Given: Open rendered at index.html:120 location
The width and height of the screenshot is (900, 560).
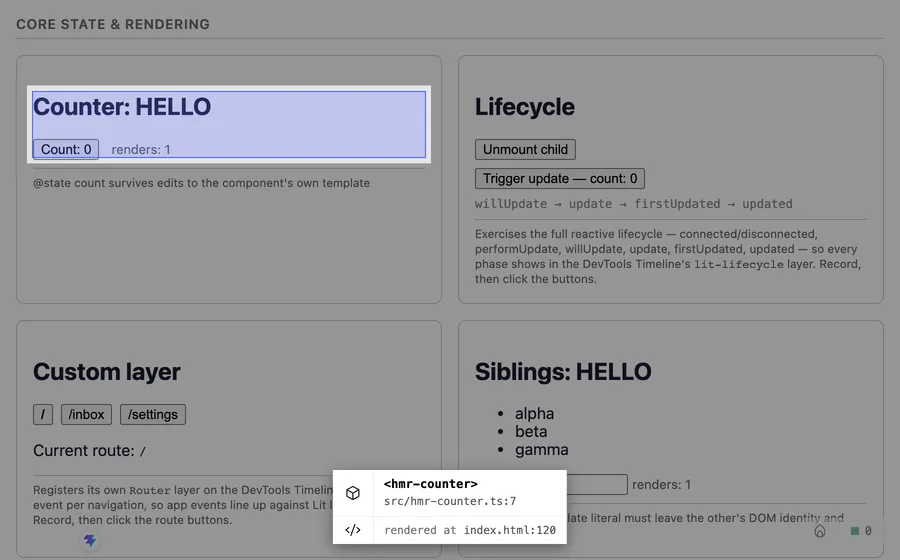Looking at the screenshot, I should [470, 530].
